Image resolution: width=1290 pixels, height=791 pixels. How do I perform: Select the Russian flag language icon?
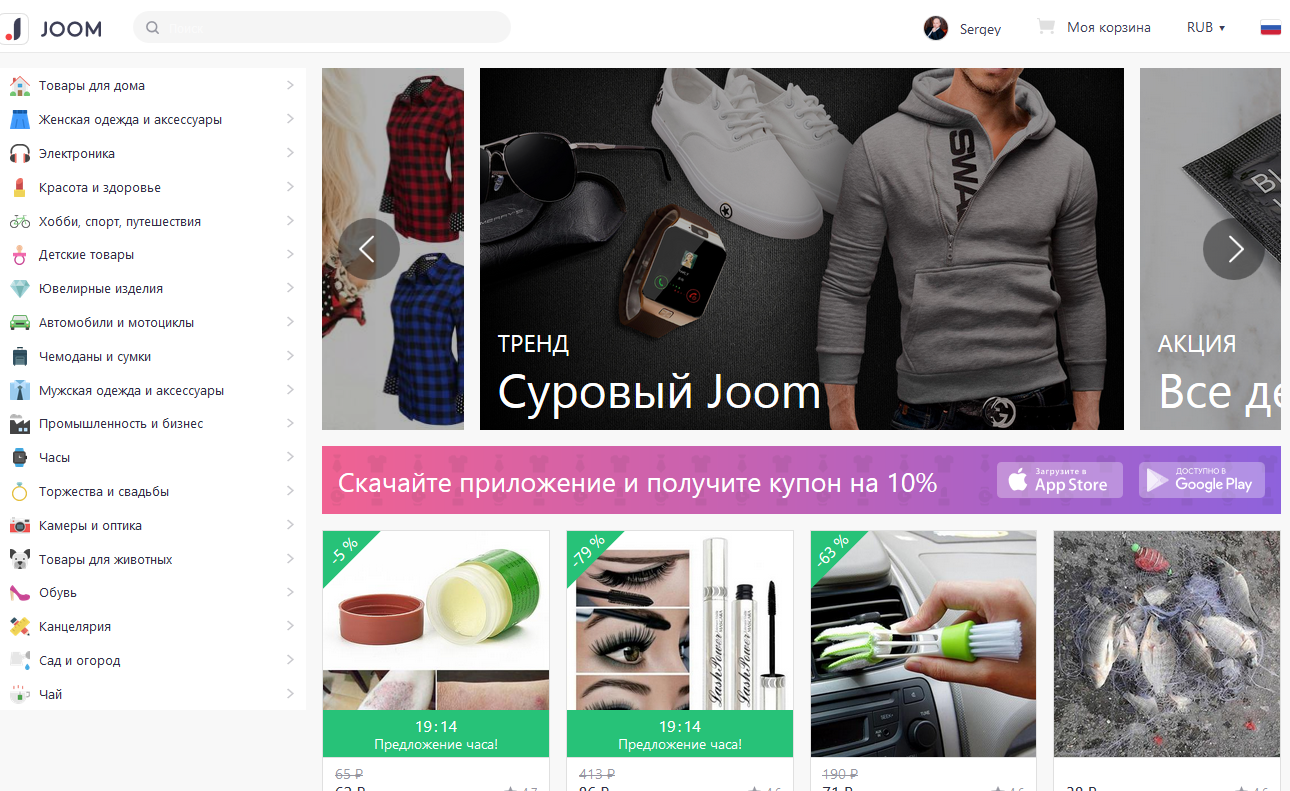1271,28
